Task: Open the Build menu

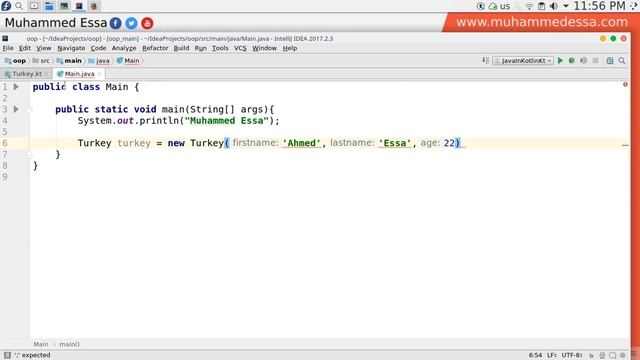Action: pos(181,48)
